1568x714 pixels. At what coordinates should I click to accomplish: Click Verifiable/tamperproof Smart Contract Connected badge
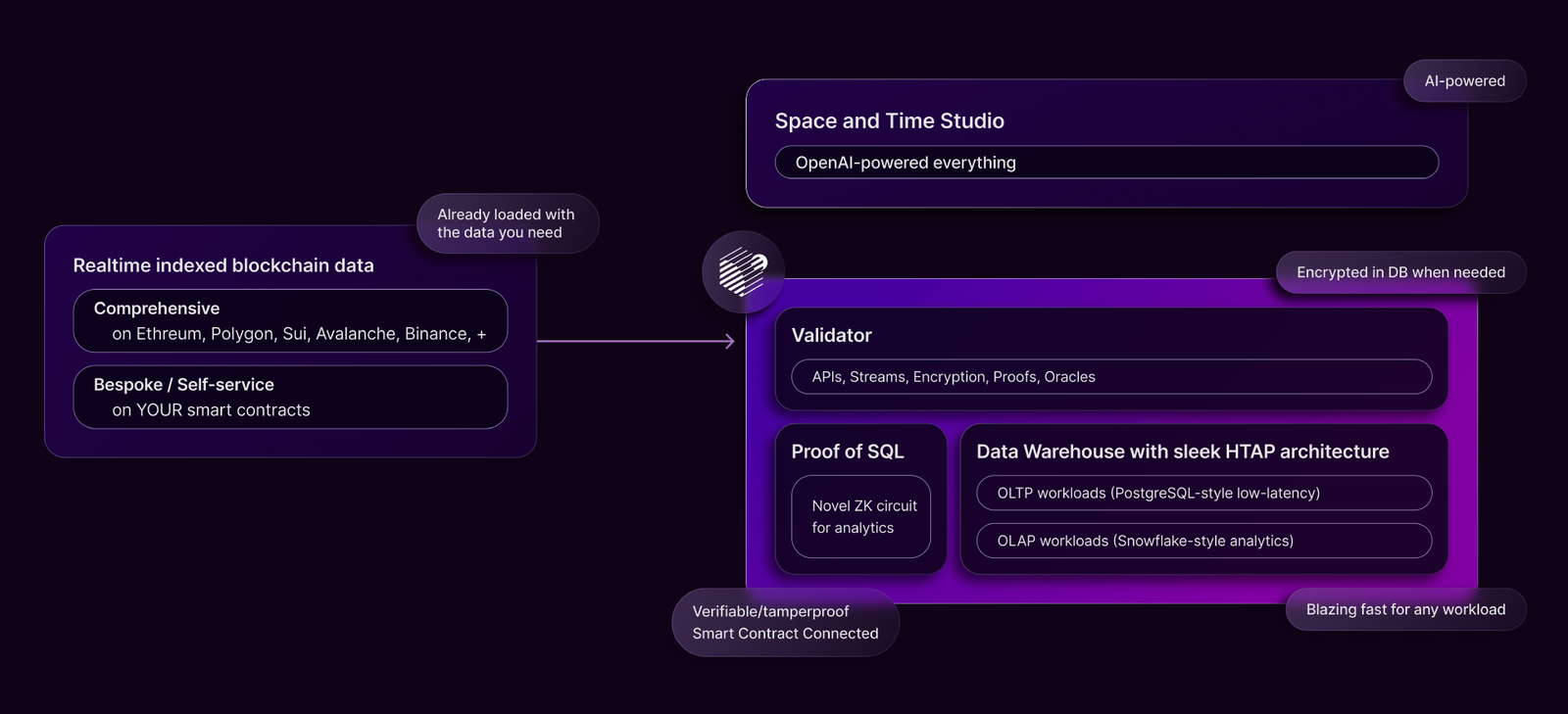point(785,622)
